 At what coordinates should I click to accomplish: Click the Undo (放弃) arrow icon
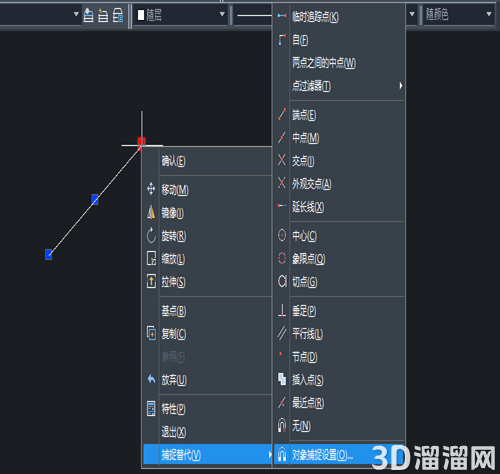[151, 379]
